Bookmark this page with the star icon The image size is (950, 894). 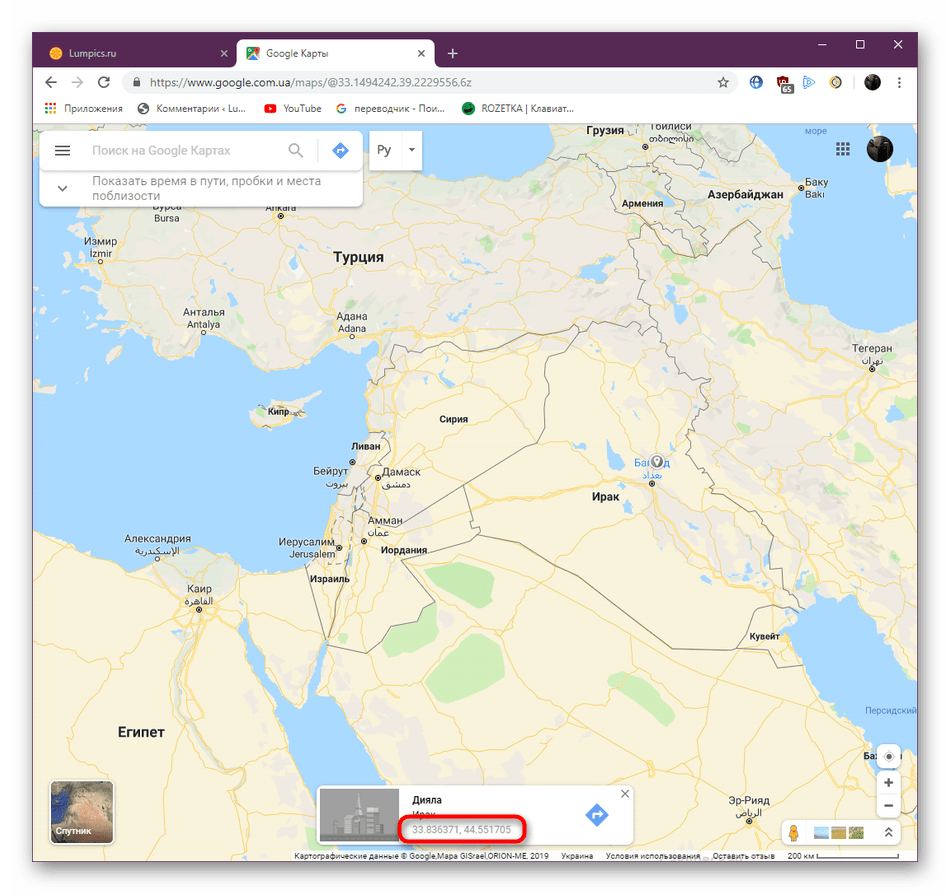click(x=723, y=82)
